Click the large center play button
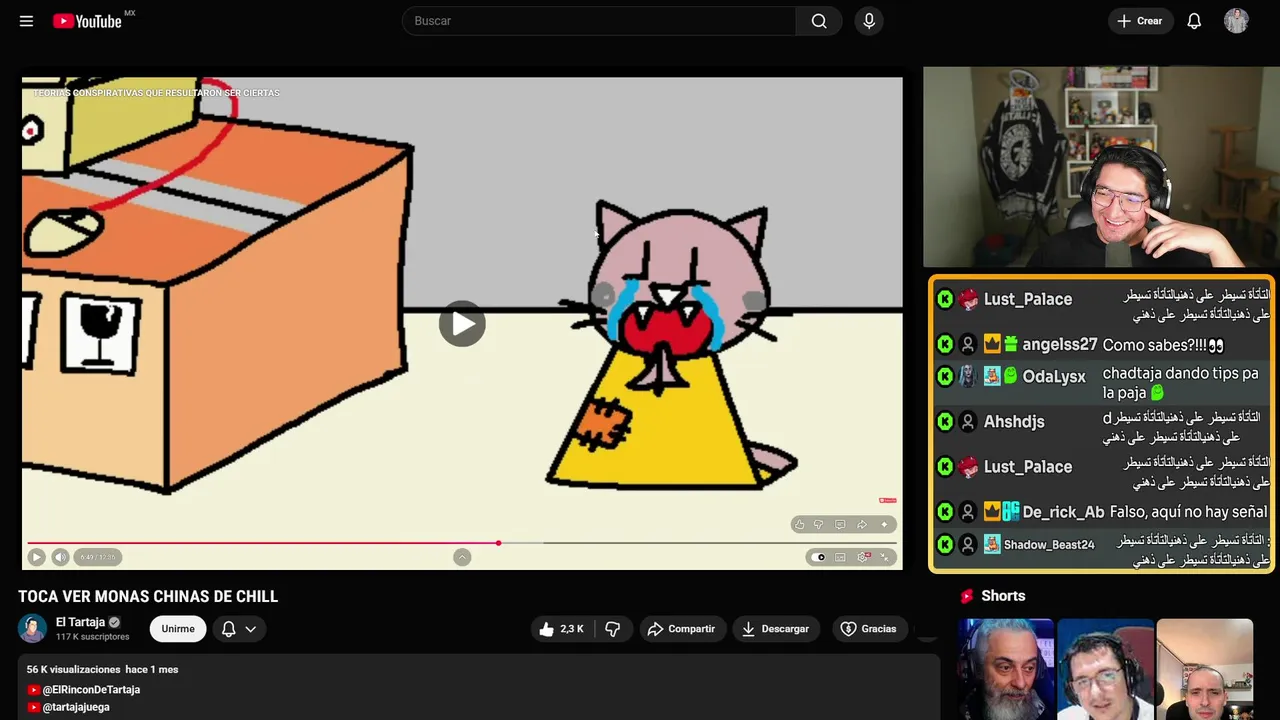 click(x=462, y=323)
